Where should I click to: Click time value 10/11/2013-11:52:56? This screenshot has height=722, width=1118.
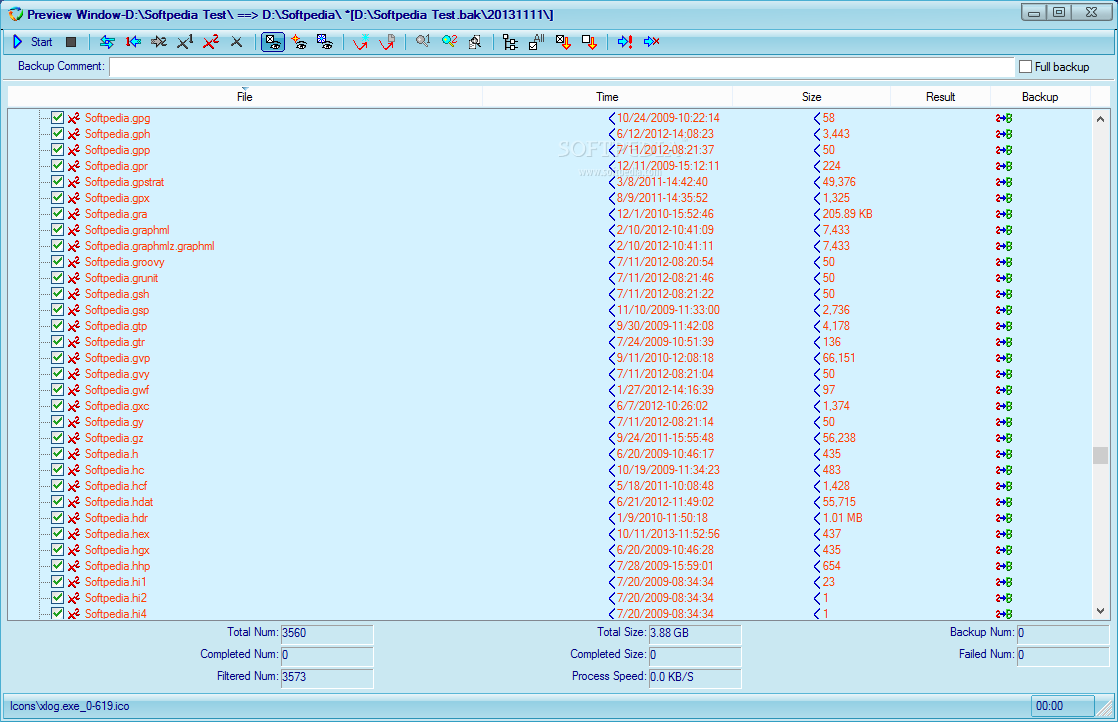pos(668,534)
